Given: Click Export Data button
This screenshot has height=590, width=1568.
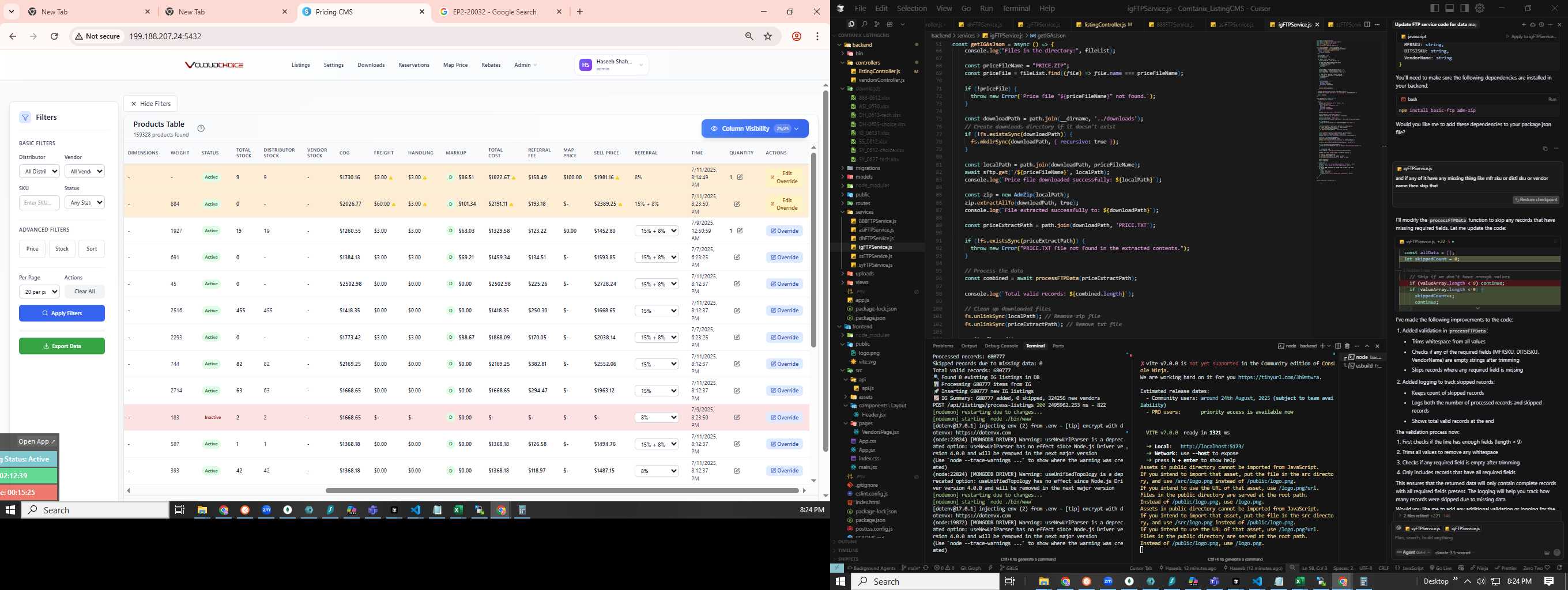Looking at the screenshot, I should click(x=62, y=346).
